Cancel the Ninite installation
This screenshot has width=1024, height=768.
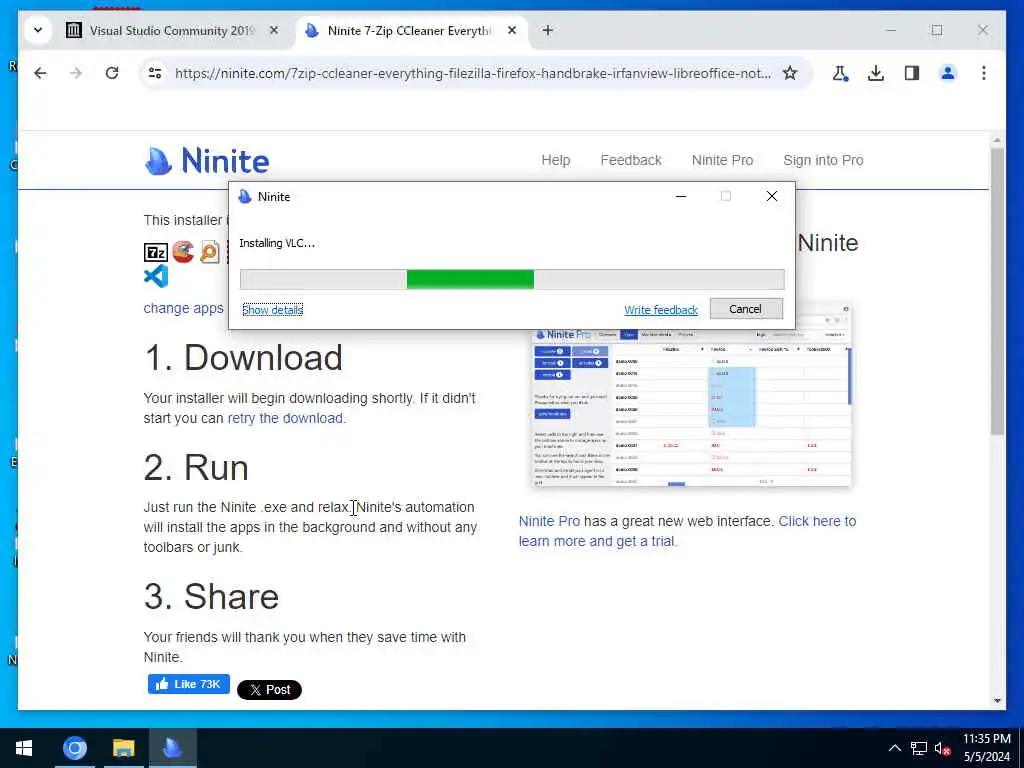click(x=746, y=309)
